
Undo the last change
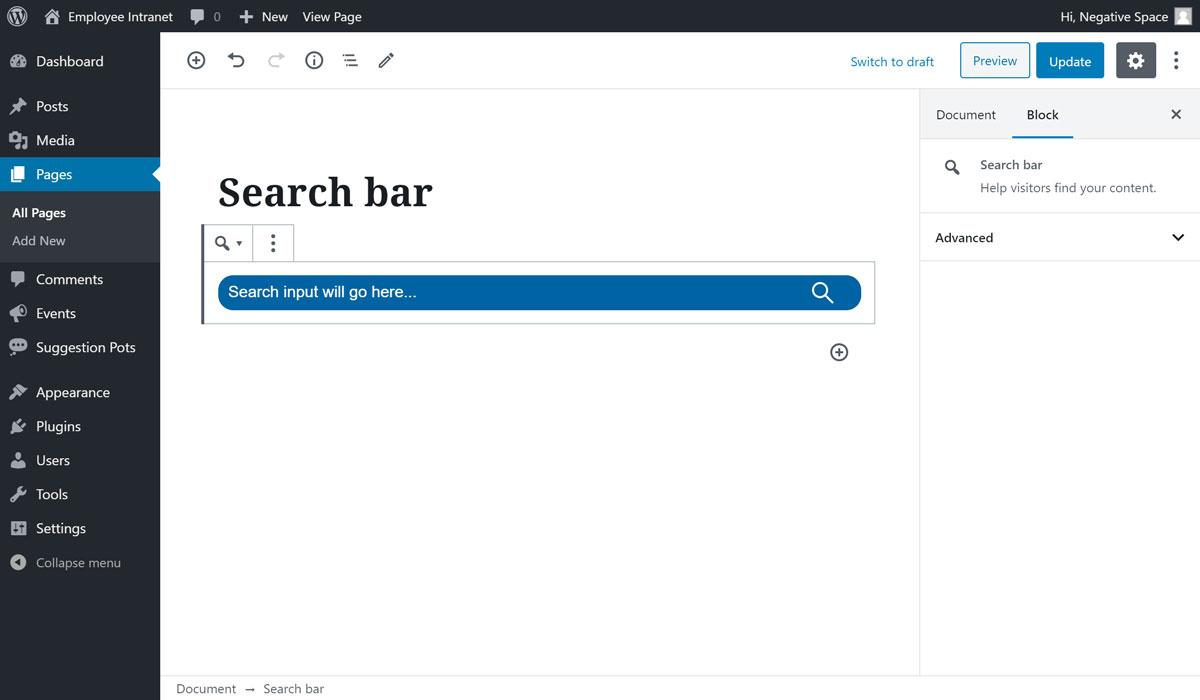[x=236, y=60]
